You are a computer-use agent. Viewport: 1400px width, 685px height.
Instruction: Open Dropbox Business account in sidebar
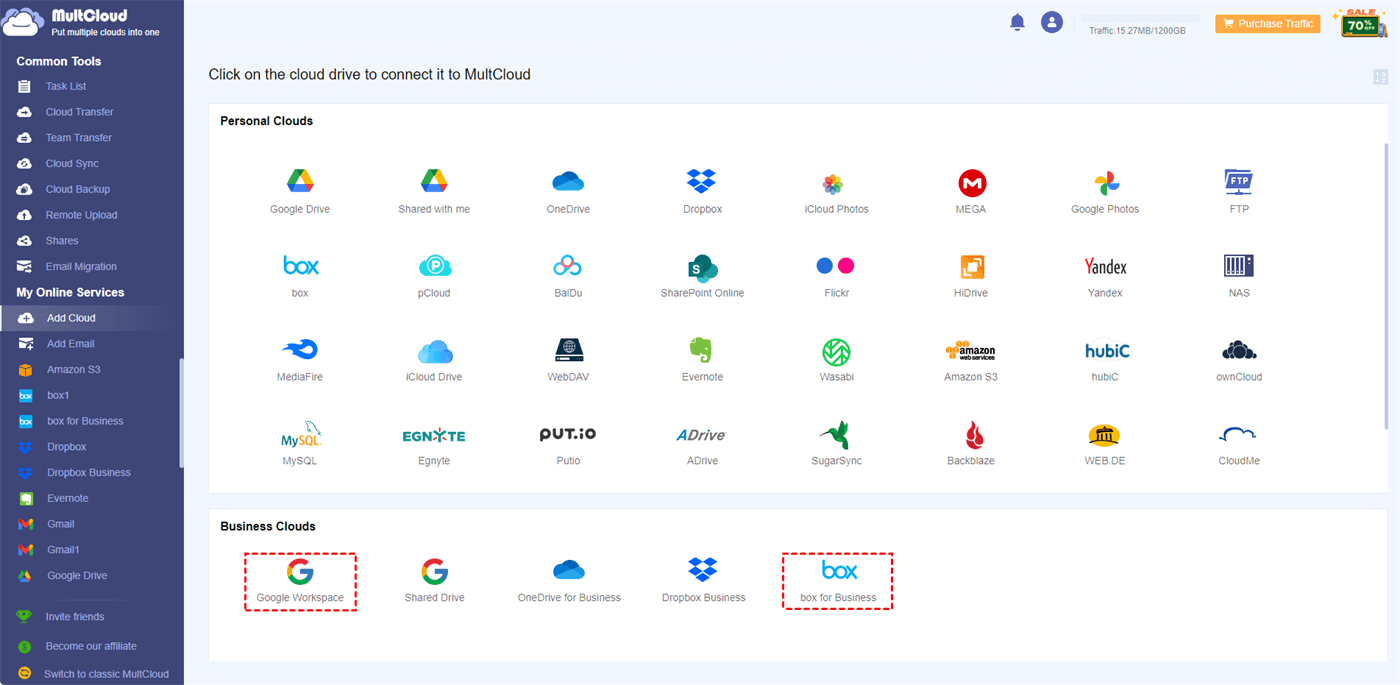click(89, 473)
